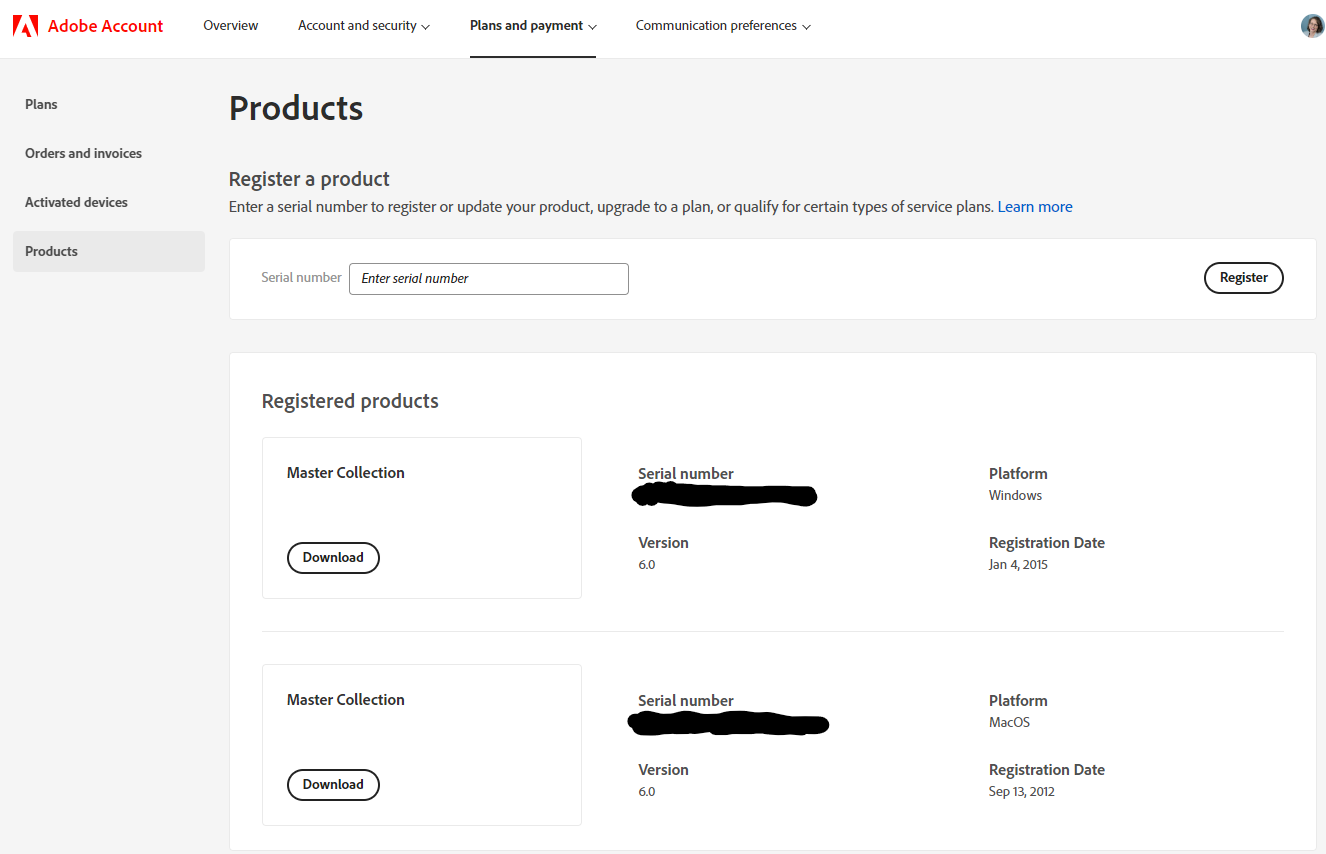Viewport: 1326px width, 854px height.
Task: Click the Adobe logo icon
Action: [x=25, y=26]
